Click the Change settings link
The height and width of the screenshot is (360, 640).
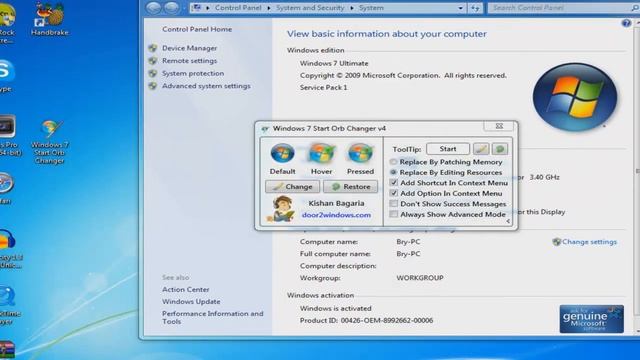coord(589,242)
